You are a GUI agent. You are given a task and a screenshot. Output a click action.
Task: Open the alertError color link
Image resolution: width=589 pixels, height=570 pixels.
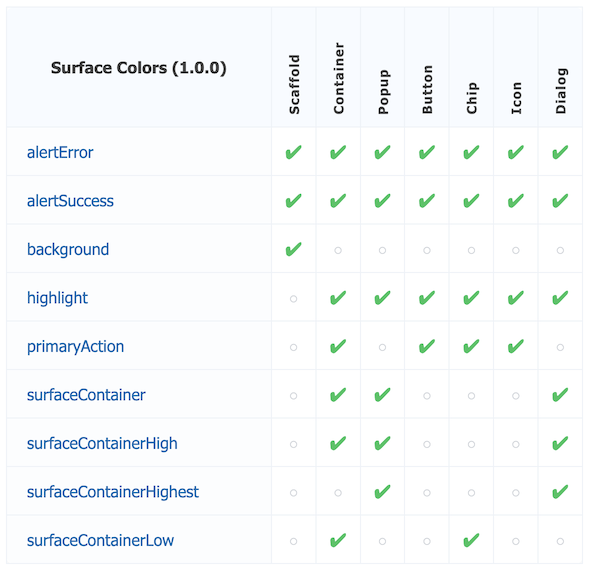point(60,153)
